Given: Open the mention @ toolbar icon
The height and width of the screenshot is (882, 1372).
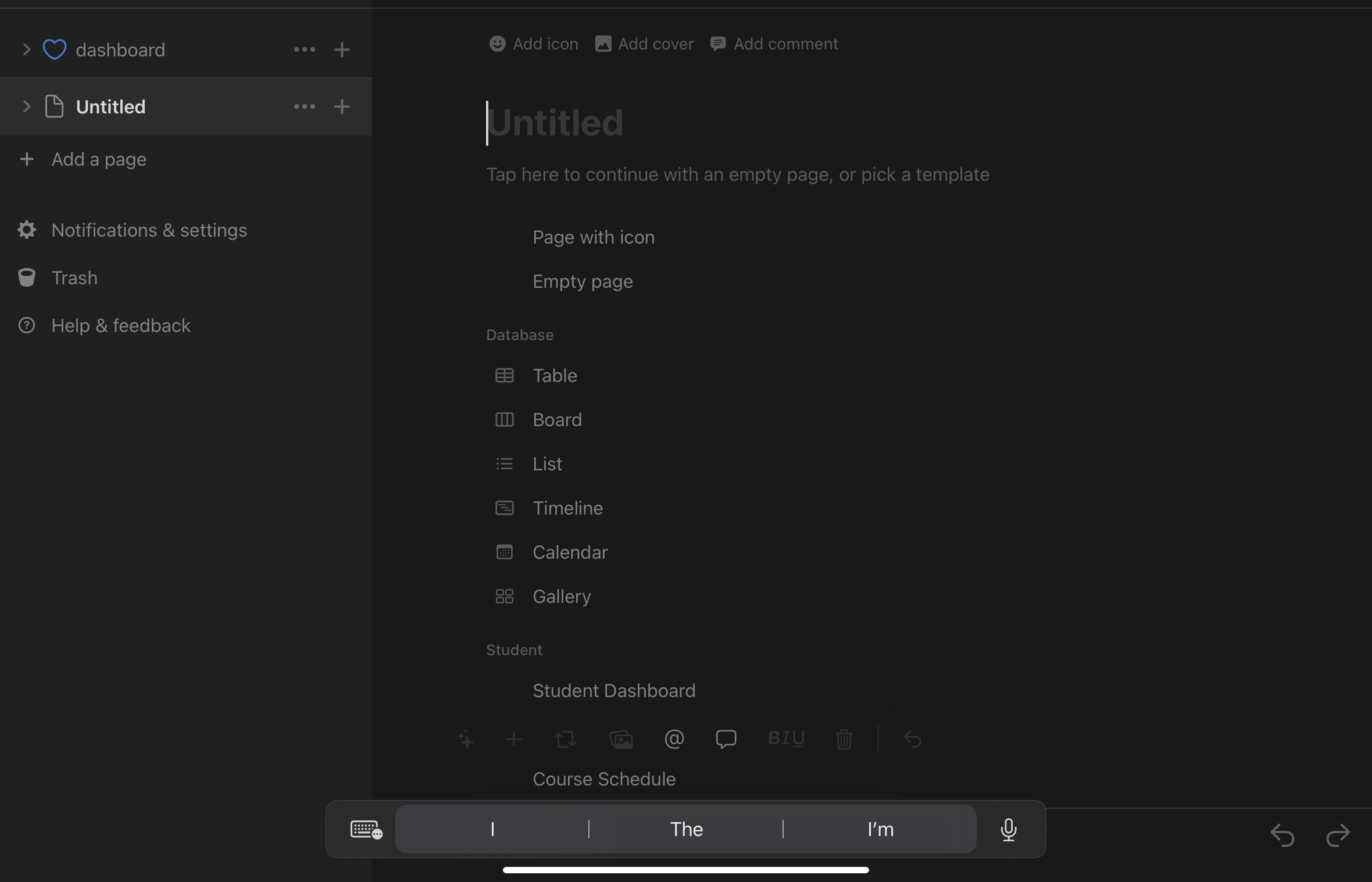Looking at the screenshot, I should click(x=674, y=740).
